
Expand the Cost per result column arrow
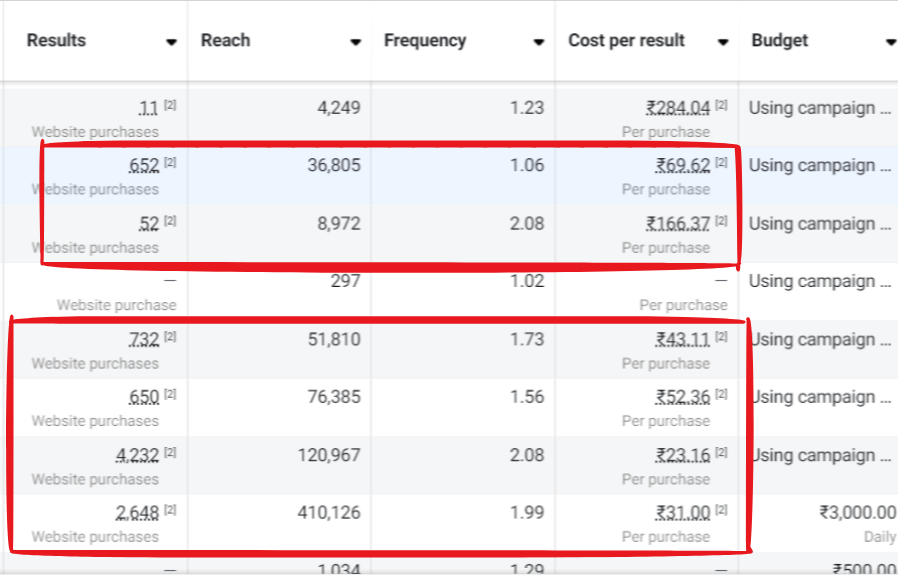pyautogui.click(x=723, y=42)
